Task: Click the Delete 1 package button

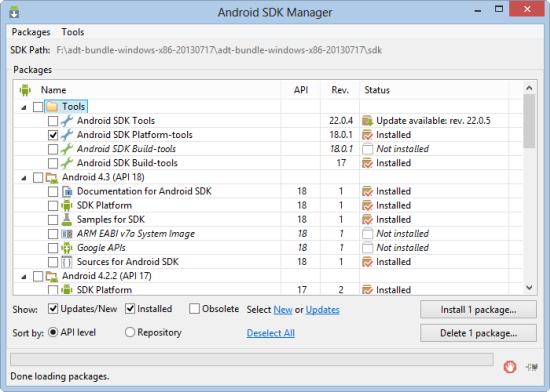Action: 478,333
